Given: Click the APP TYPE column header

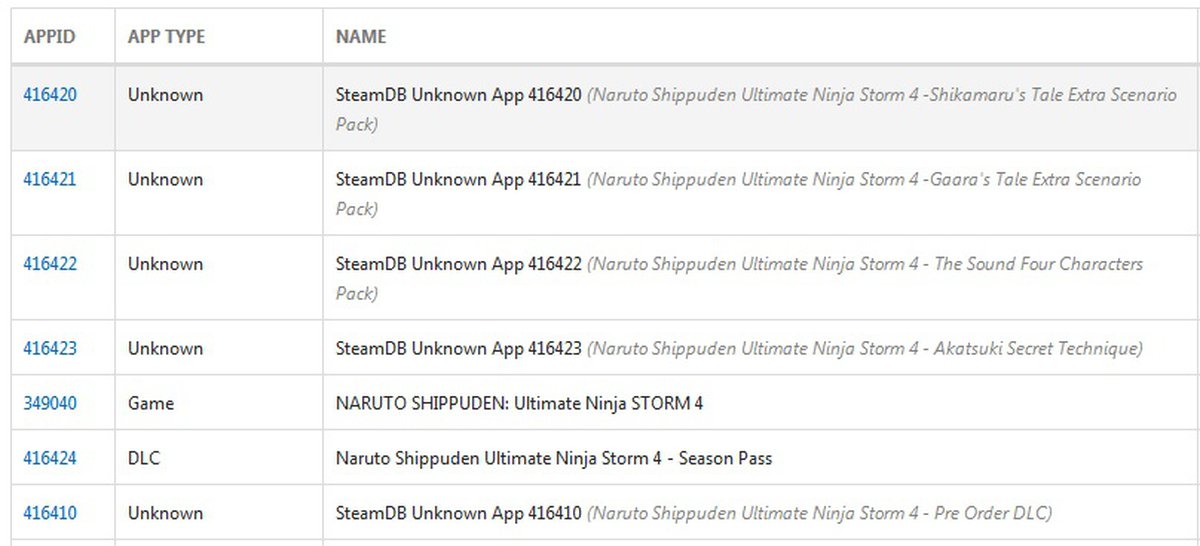Looking at the screenshot, I should [x=164, y=37].
